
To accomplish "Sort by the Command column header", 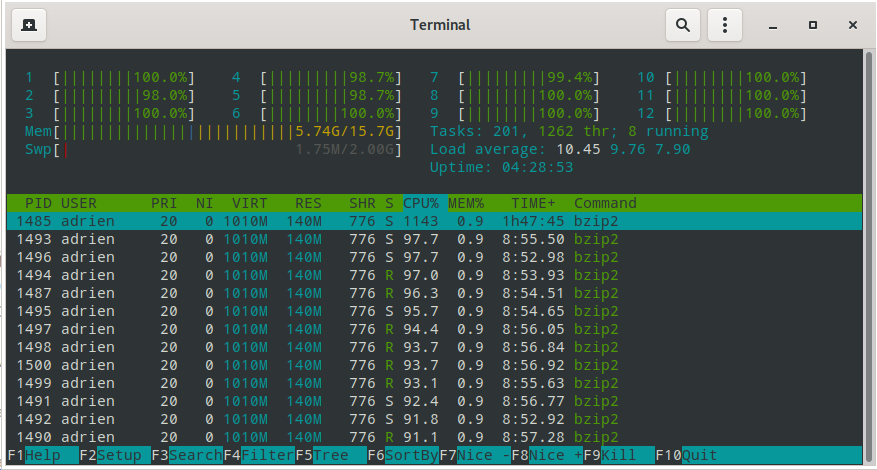I will click(605, 203).
